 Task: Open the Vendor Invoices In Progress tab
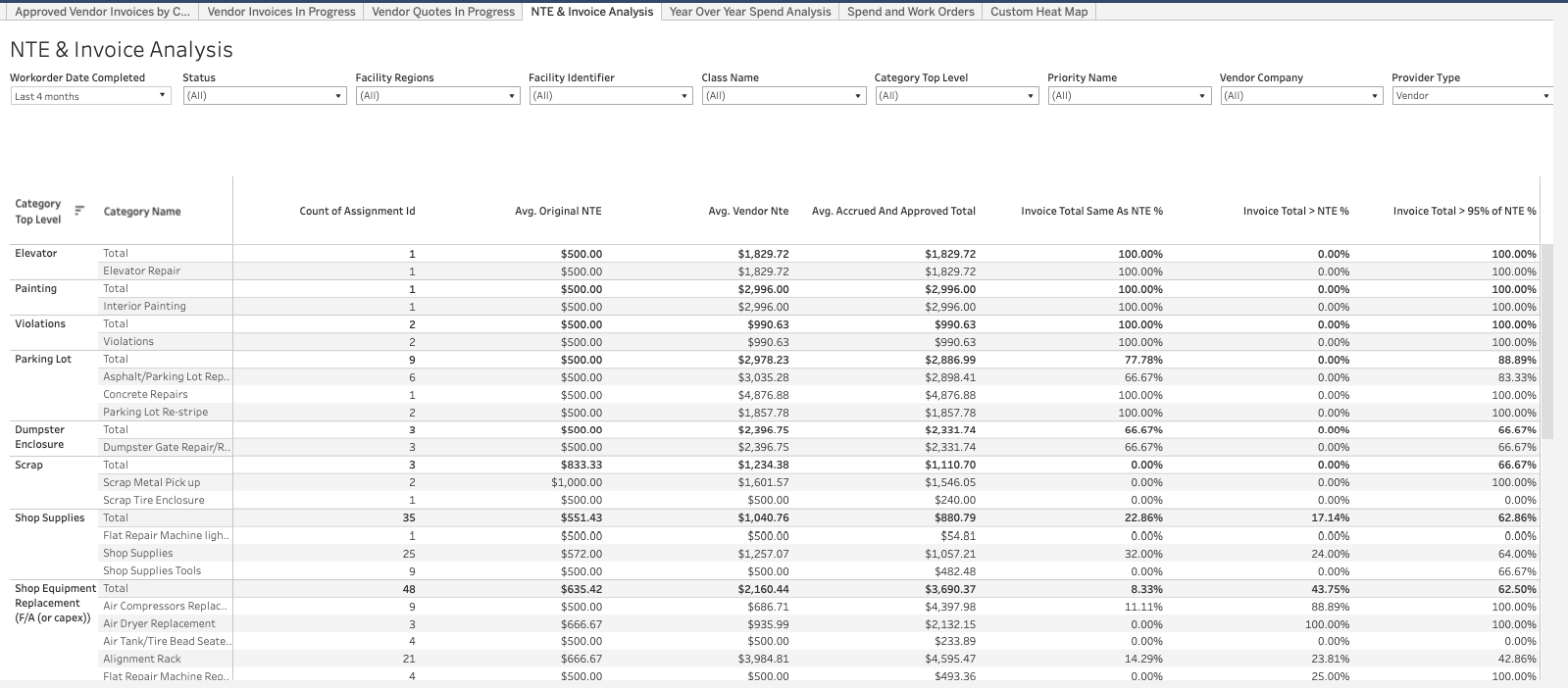pyautogui.click(x=281, y=12)
